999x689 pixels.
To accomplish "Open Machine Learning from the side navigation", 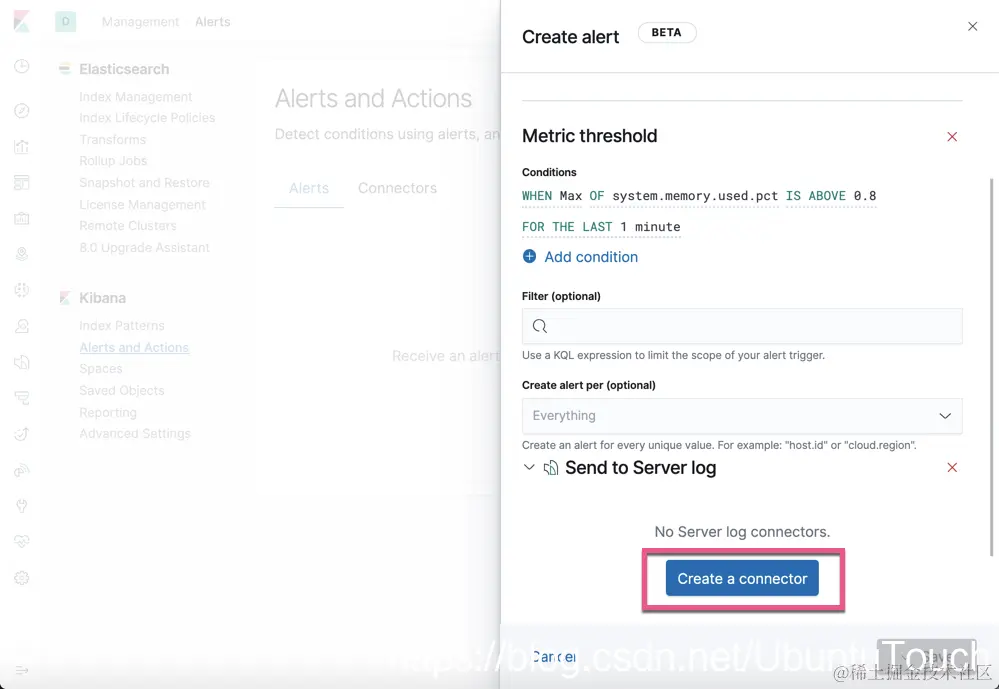I will (22, 289).
